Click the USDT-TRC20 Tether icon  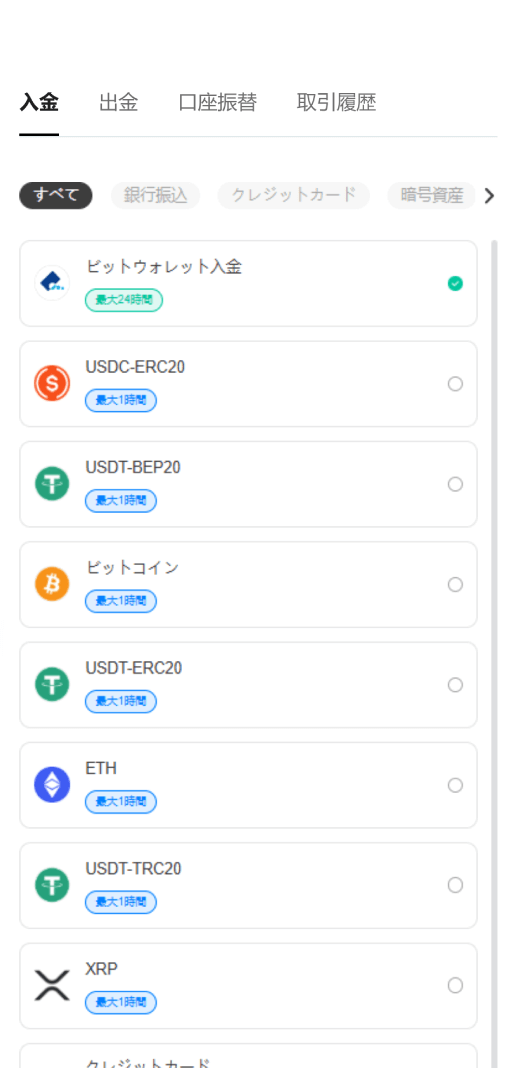pyautogui.click(x=52, y=885)
